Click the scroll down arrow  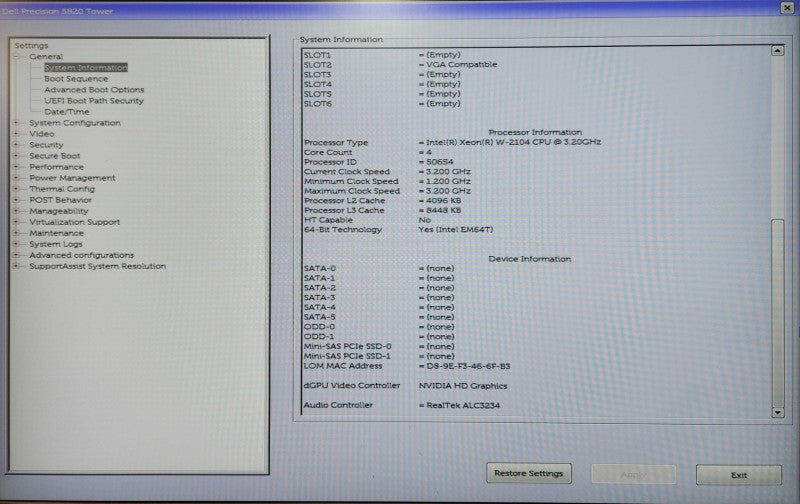coord(778,413)
